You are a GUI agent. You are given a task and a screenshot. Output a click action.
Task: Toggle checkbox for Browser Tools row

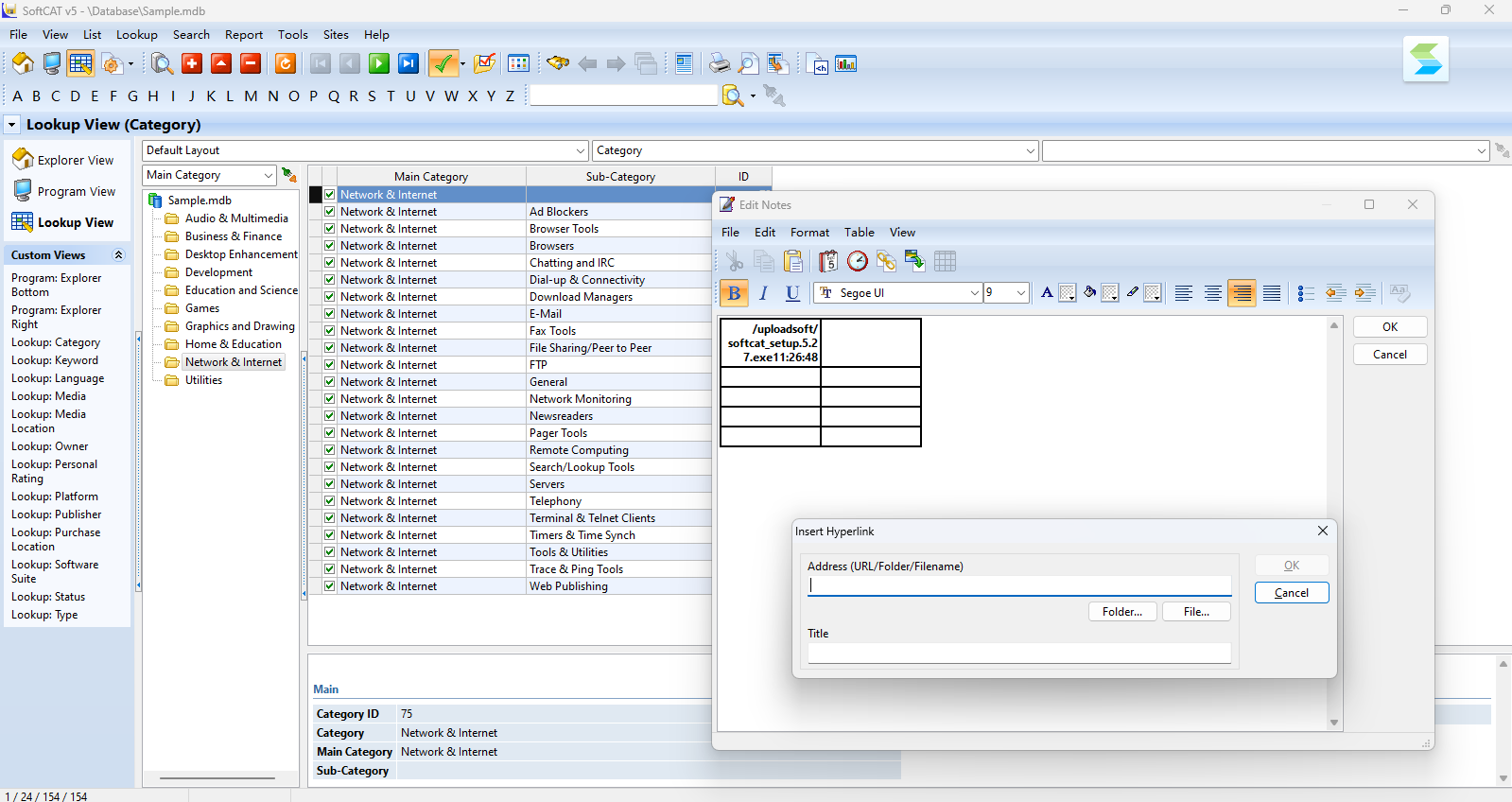coord(330,229)
